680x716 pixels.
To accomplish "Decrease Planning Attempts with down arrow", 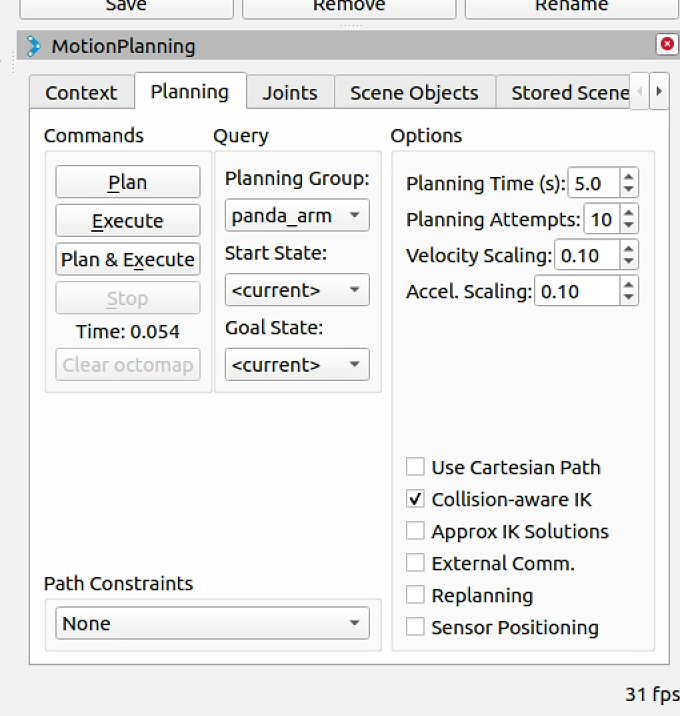I will (629, 225).
